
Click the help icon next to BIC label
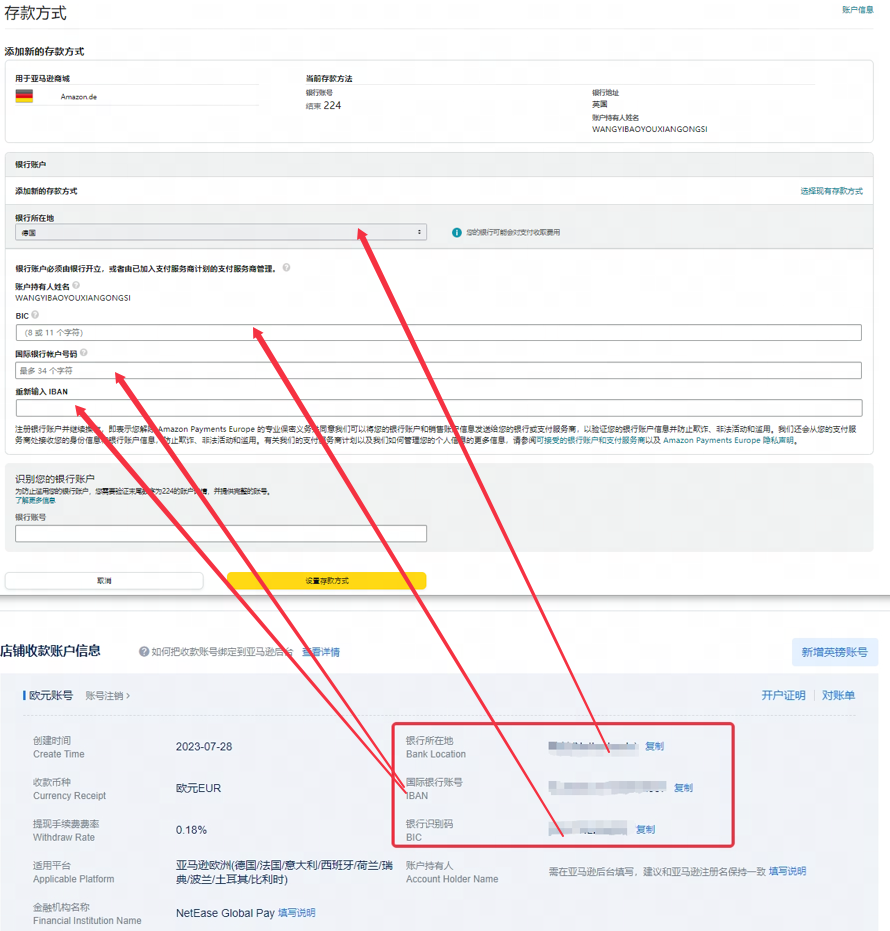36,315
